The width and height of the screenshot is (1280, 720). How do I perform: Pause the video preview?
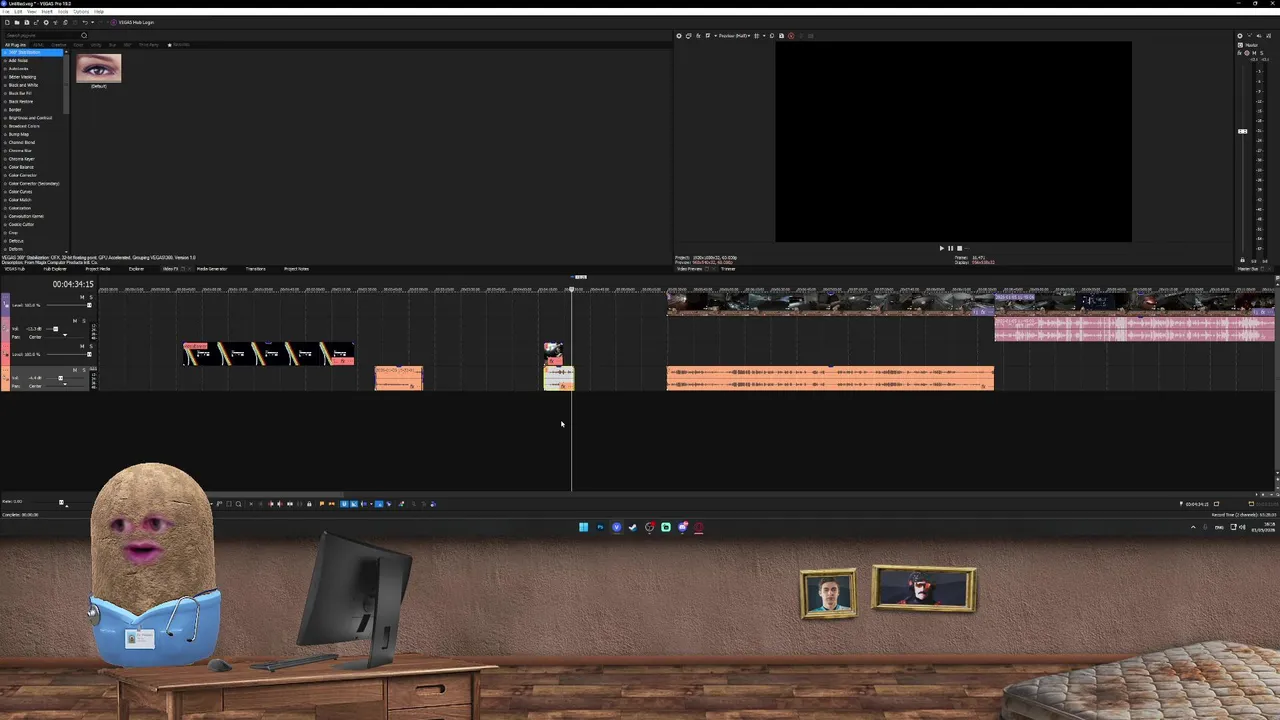click(x=950, y=248)
